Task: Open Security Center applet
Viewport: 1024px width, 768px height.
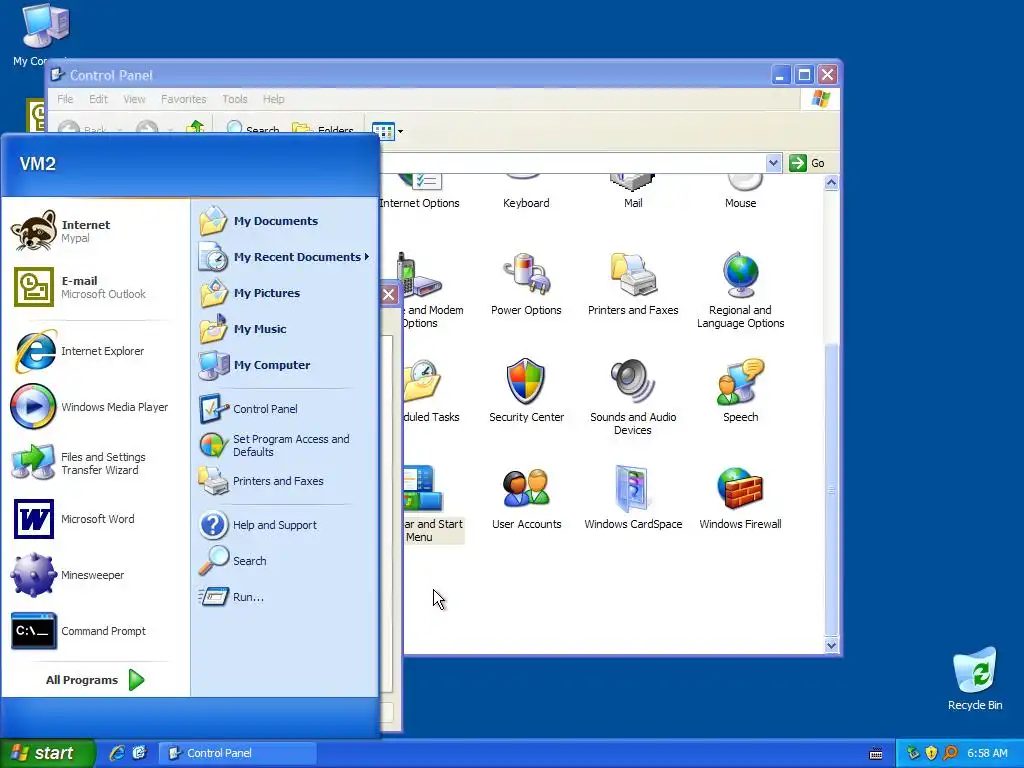Action: tap(526, 391)
